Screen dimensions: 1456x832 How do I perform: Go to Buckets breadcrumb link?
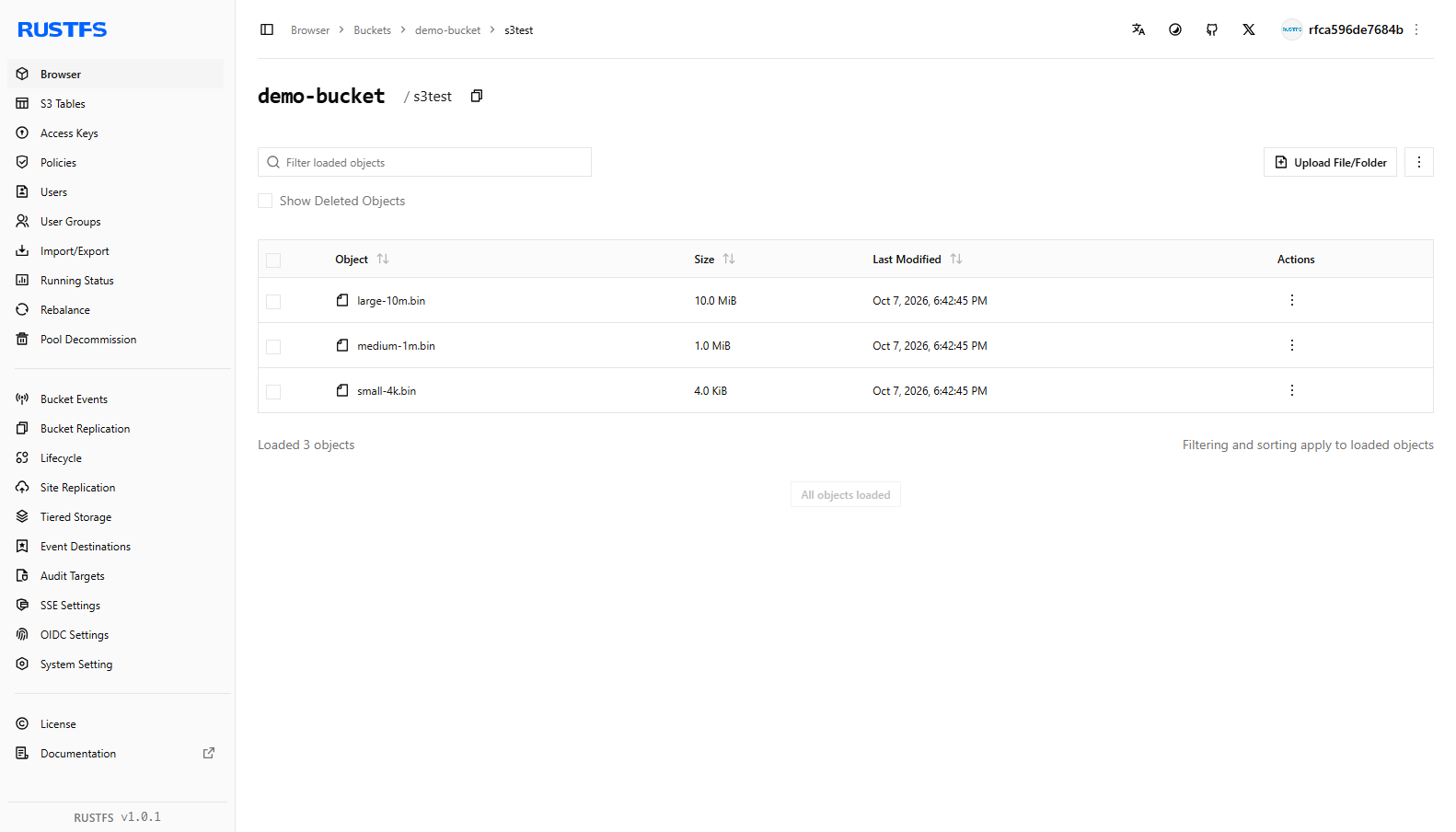372,30
